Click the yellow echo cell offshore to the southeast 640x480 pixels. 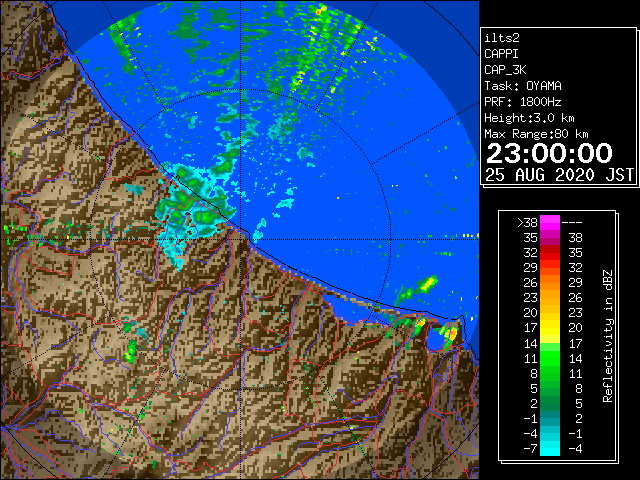pyautogui.click(x=428, y=283)
